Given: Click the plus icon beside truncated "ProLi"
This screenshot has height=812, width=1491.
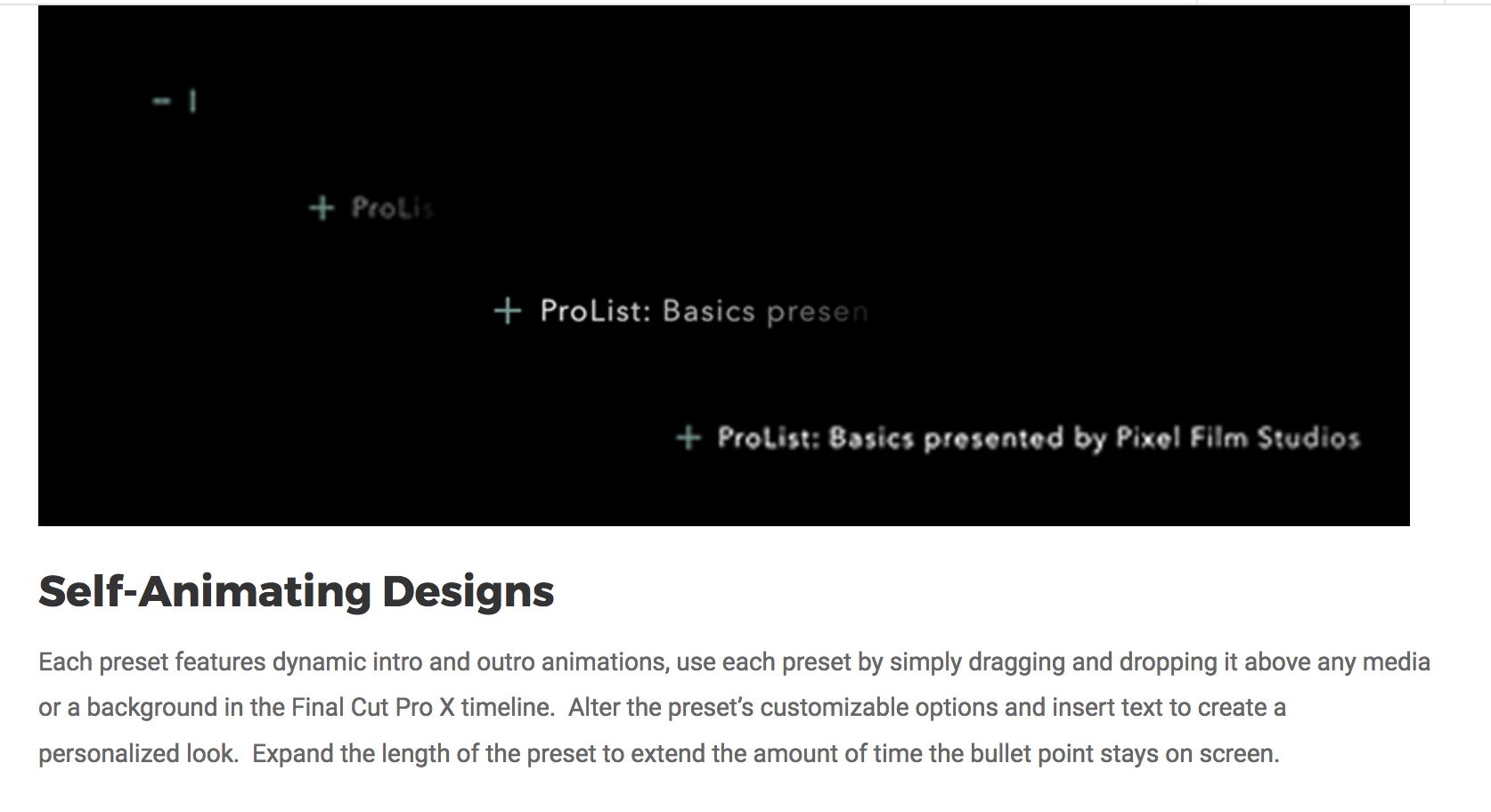Looking at the screenshot, I should point(322,208).
